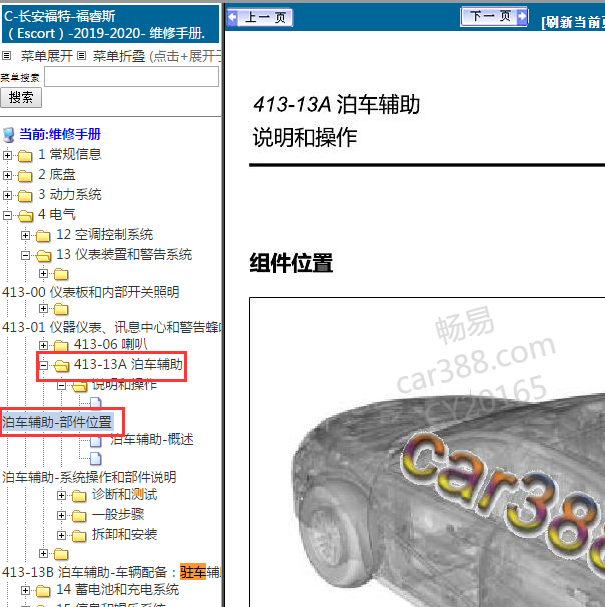
Task: Expand the 2 底盘 node
Action: point(7,175)
